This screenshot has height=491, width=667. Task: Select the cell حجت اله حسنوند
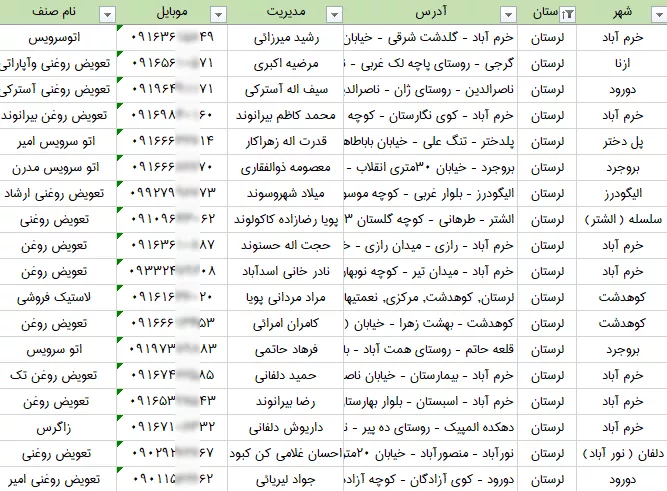(x=285, y=246)
